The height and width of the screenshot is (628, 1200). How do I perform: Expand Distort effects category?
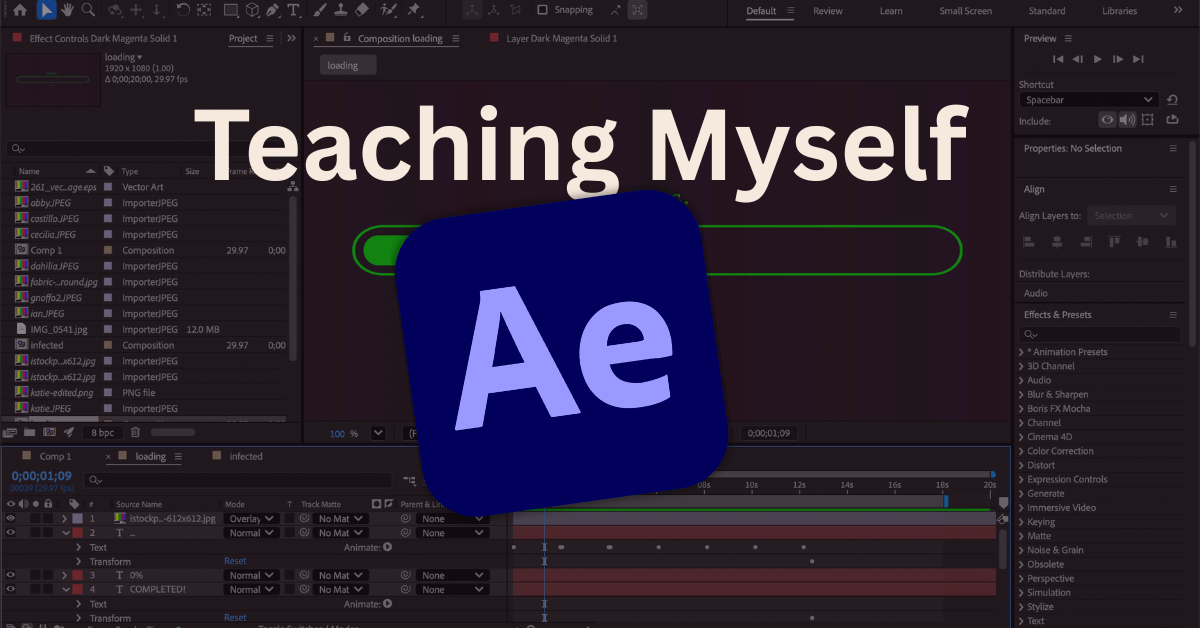click(1021, 465)
